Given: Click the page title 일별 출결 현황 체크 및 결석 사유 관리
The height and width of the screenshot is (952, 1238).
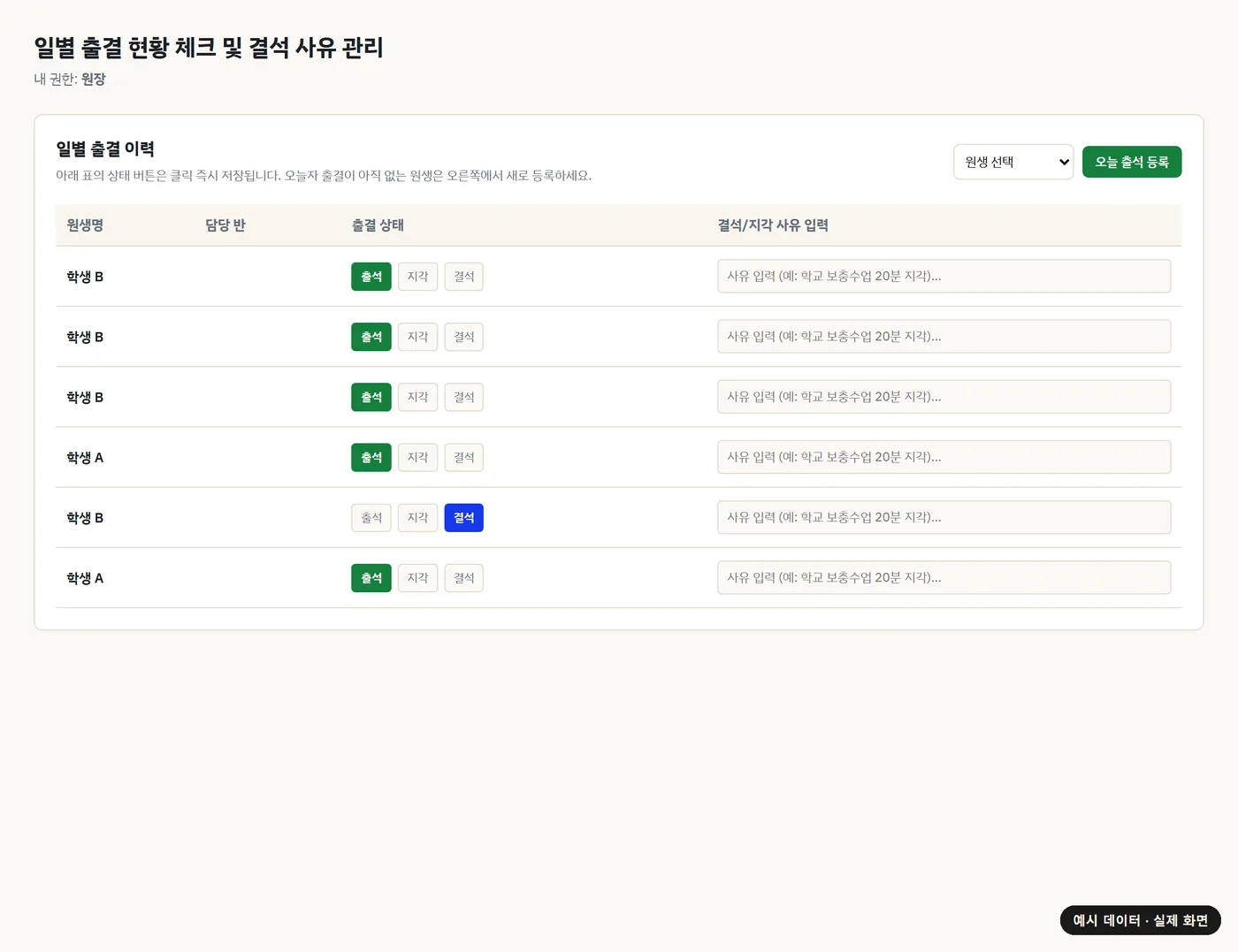Looking at the screenshot, I should [209, 47].
